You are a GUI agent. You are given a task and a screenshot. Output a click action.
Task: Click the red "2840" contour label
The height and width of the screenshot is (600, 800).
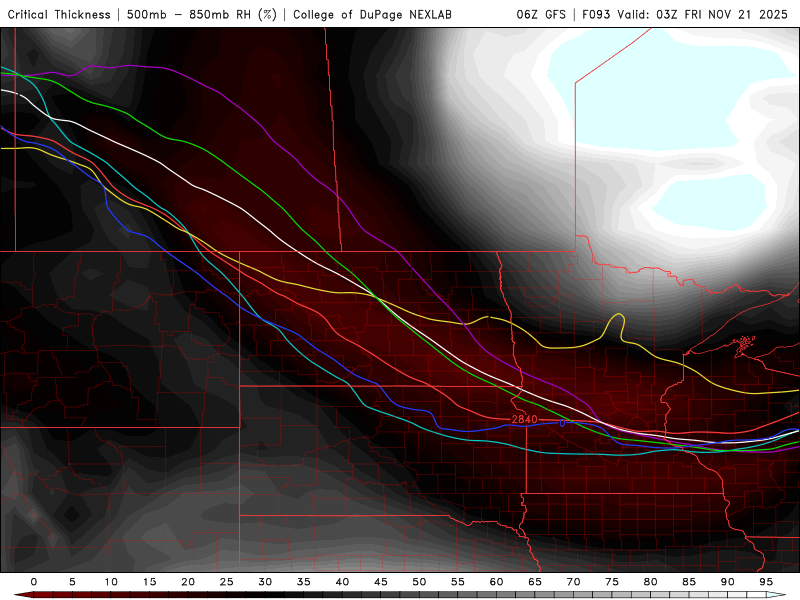pos(524,419)
